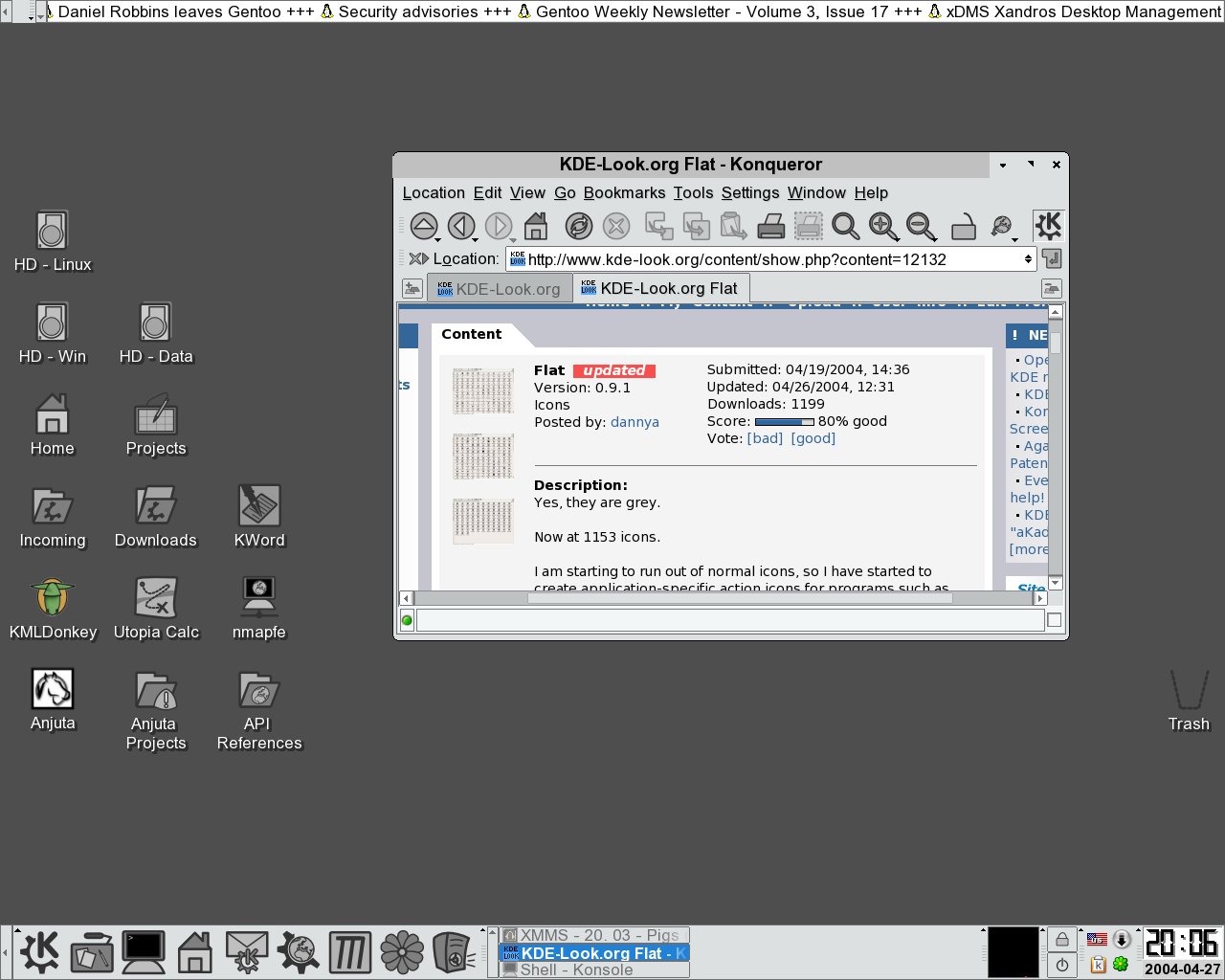Click the Up navigation arrow in Konqueror toolbar
Viewport: 1225px width, 980px height.
point(423,226)
